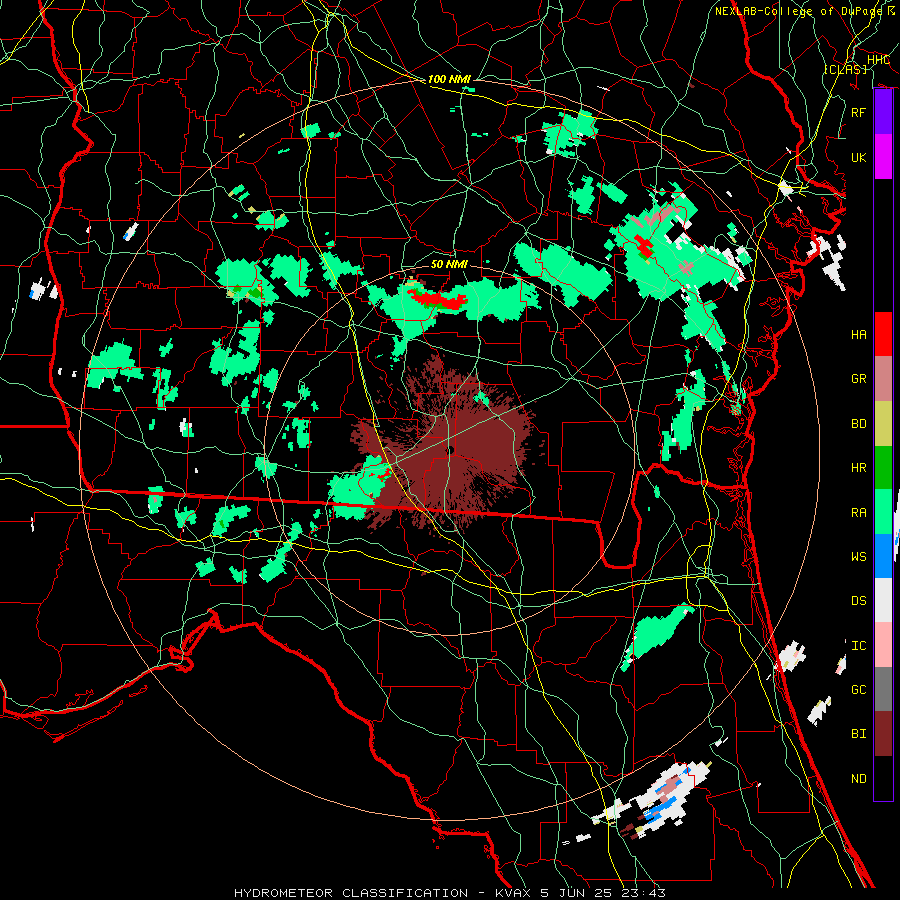Click the 'DS' legend label
The image size is (900, 900).
858,601
